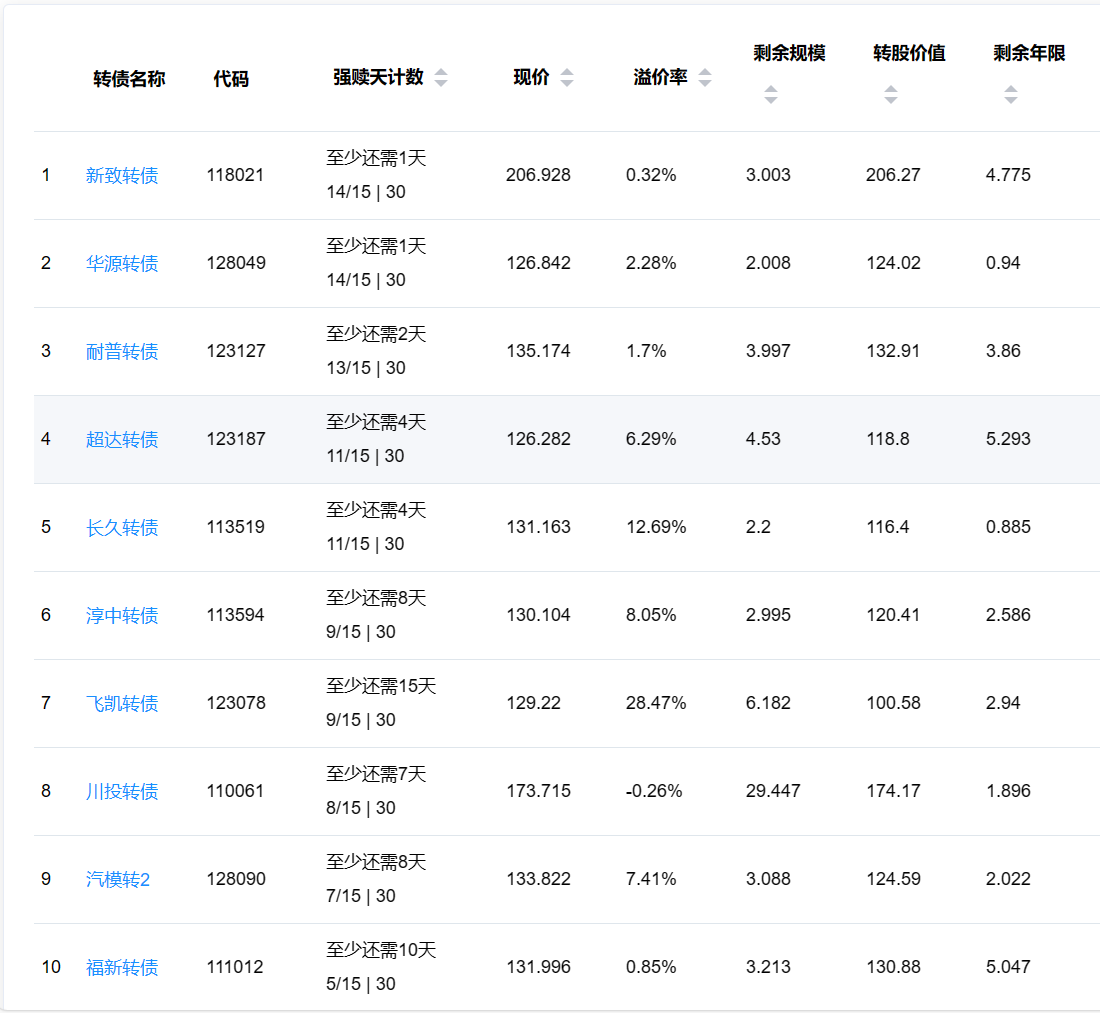Sort using the arrows below 转股价值
Viewport: 1100px width, 1013px height.
tap(891, 95)
